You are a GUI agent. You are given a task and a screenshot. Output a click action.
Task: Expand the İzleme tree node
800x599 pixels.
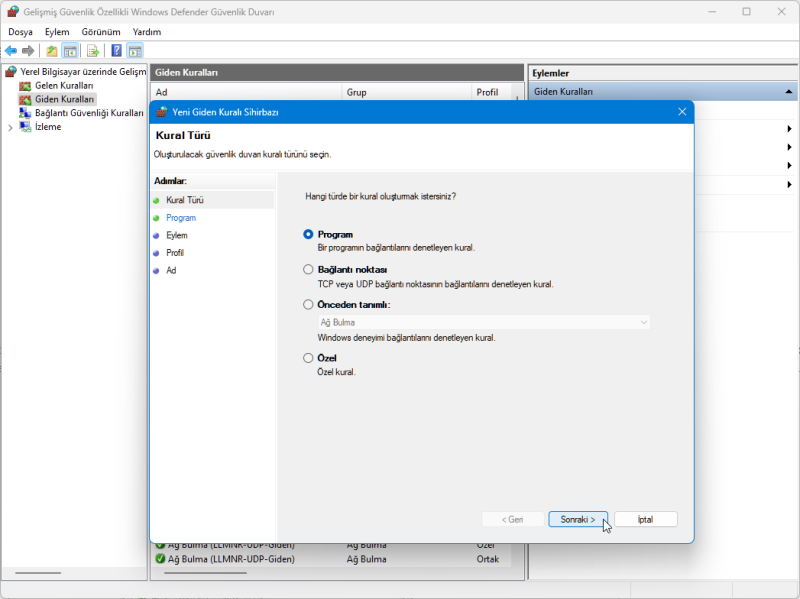tap(10, 127)
